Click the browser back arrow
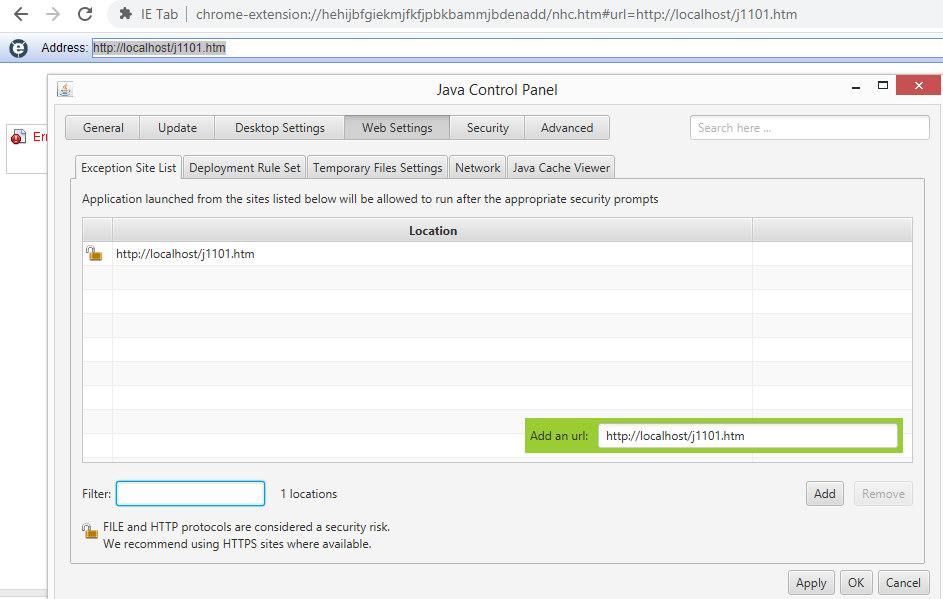Viewport: 943px width, 599px height. click(x=20, y=15)
